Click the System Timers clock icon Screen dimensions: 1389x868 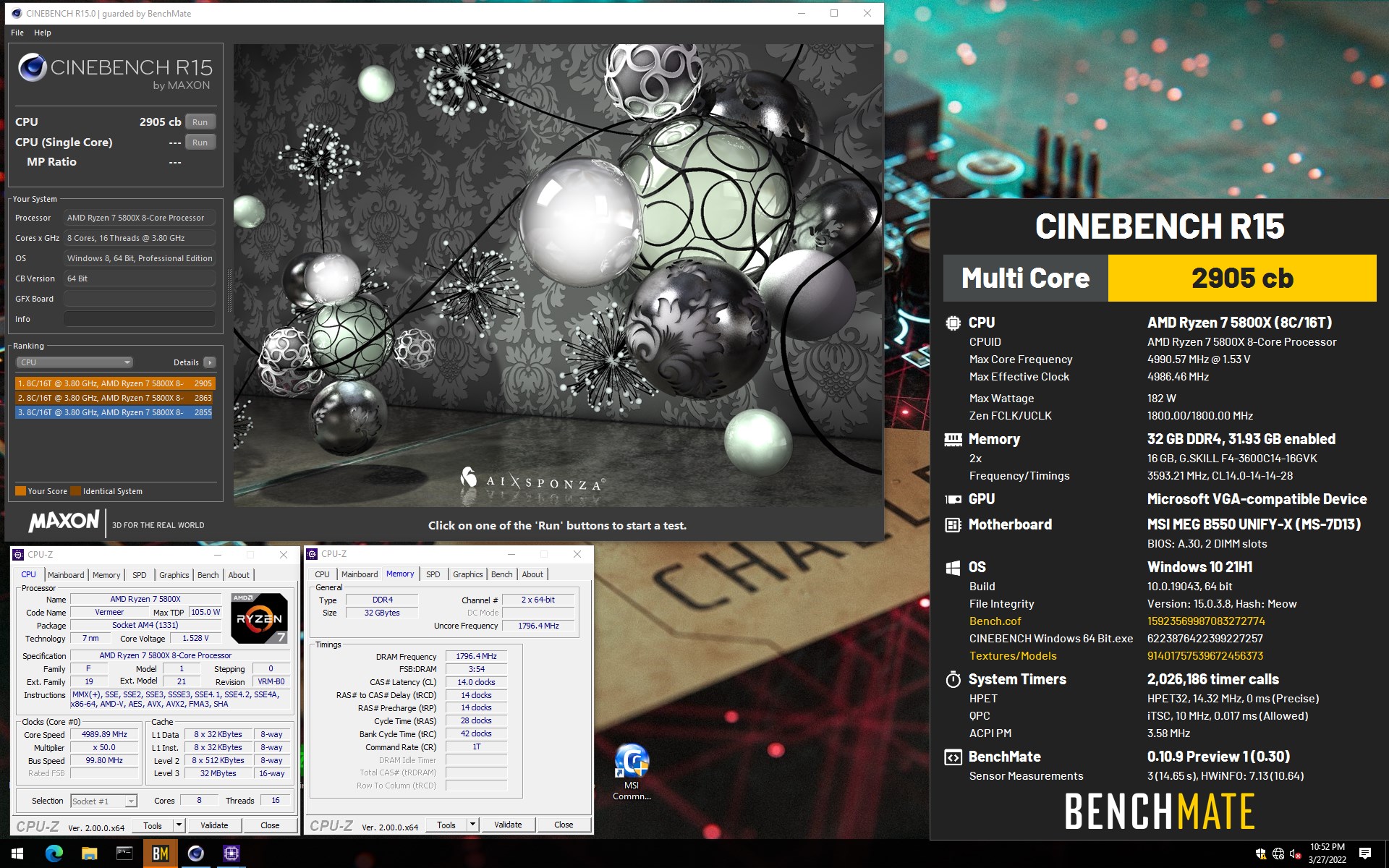[953, 680]
